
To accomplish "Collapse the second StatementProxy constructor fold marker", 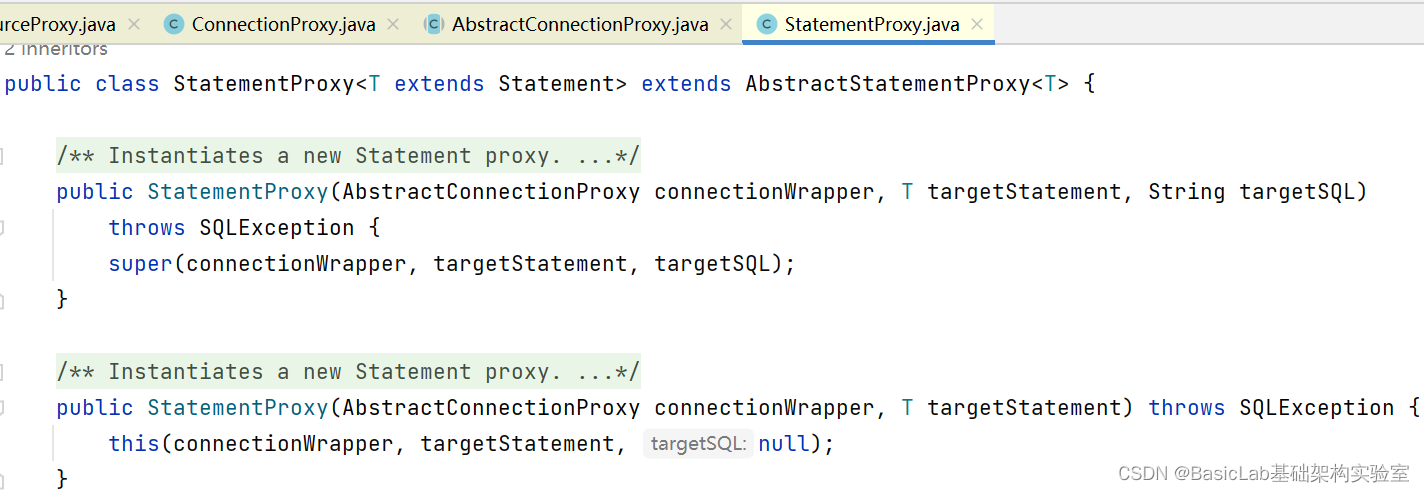I will (2, 408).
